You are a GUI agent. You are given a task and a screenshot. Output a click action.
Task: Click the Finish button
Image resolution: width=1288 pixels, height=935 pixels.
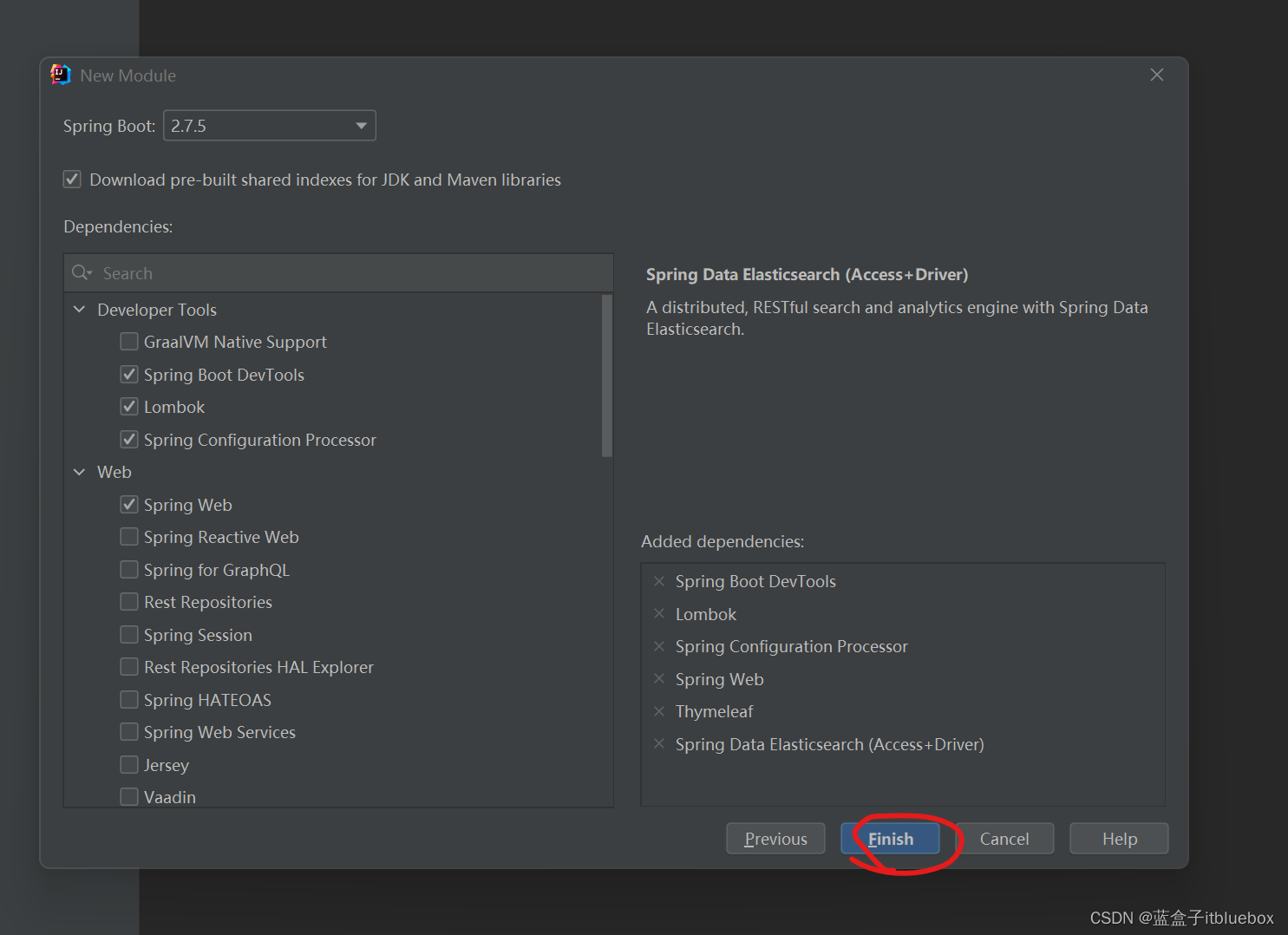pos(890,839)
